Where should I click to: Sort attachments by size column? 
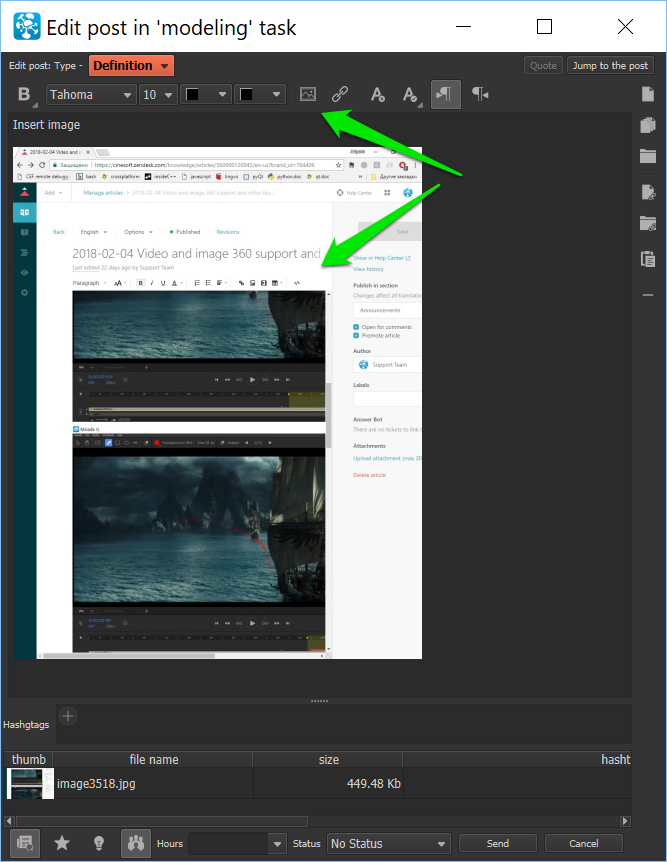[x=328, y=759]
